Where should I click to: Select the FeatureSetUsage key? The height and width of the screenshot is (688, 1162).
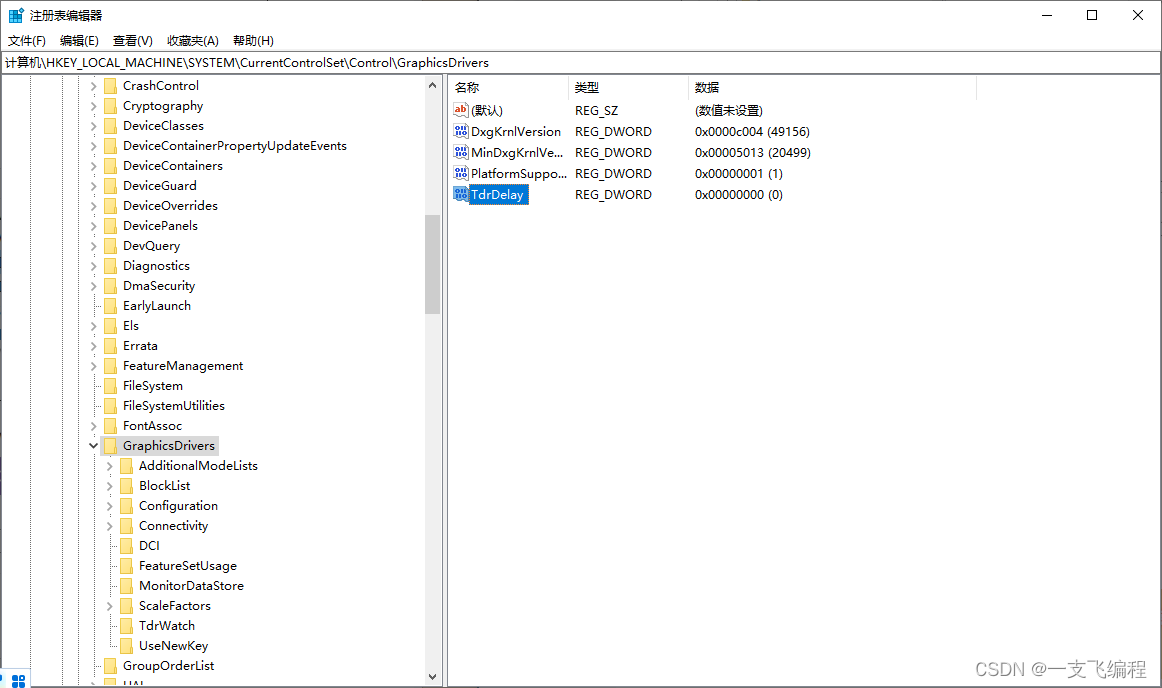187,566
